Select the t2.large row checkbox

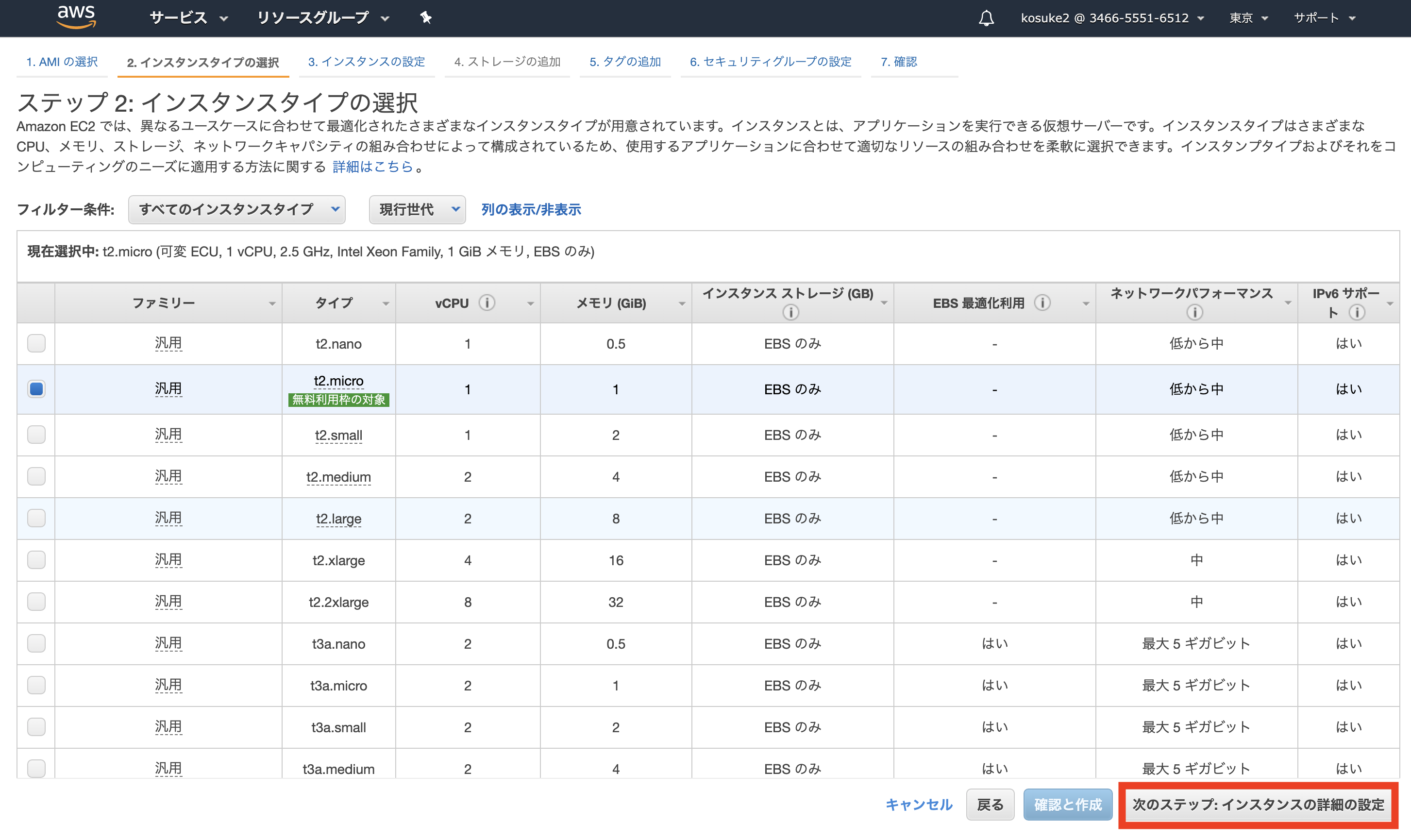[36, 518]
